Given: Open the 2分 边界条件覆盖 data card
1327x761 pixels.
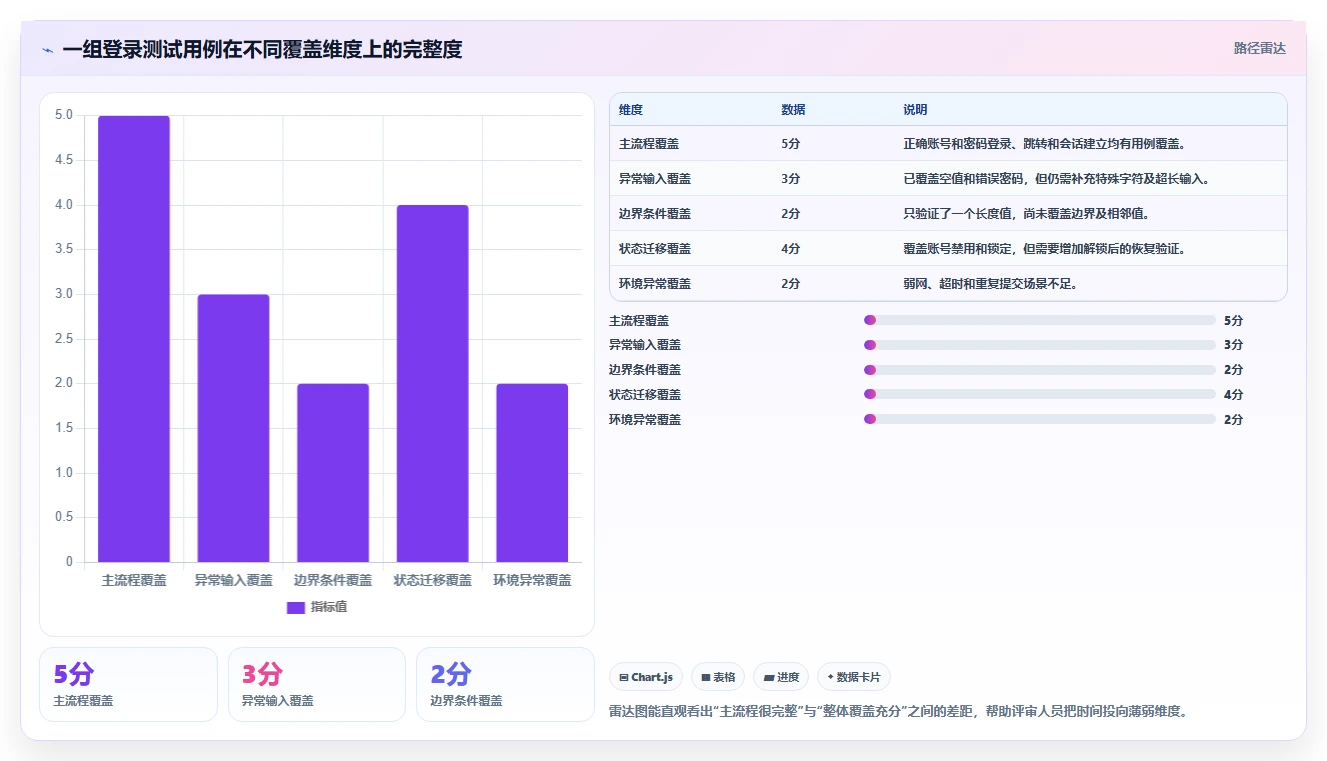Looking at the screenshot, I should point(505,684).
